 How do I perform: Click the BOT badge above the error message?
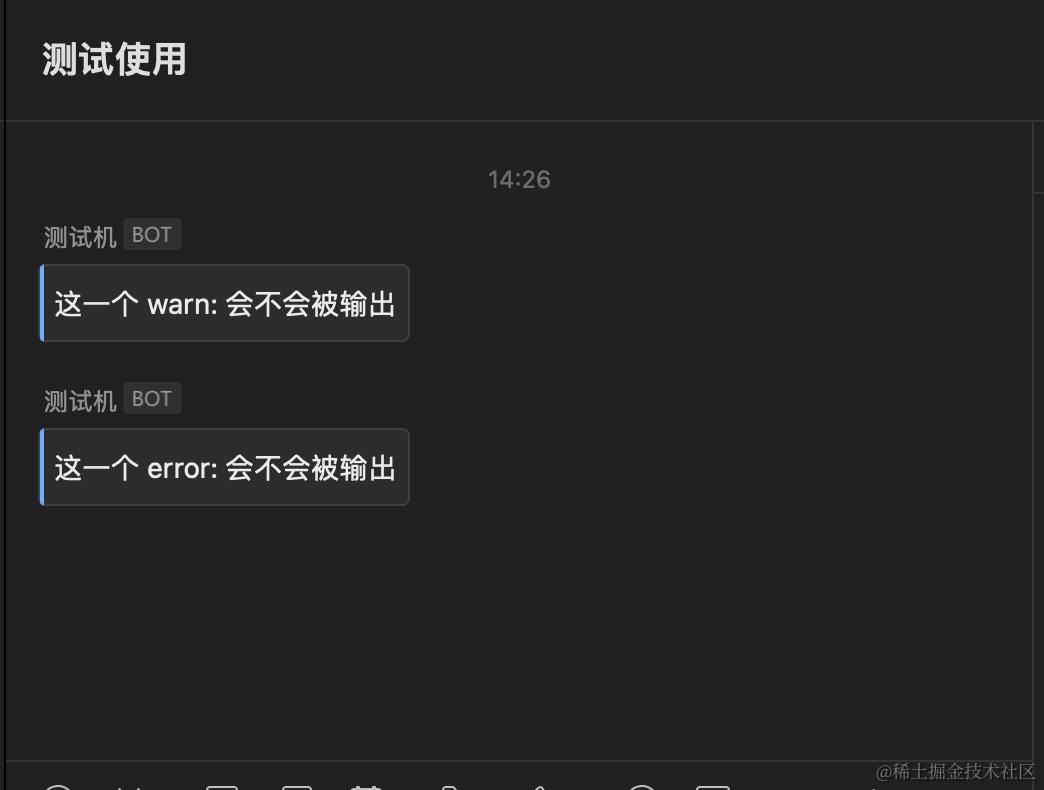click(152, 398)
